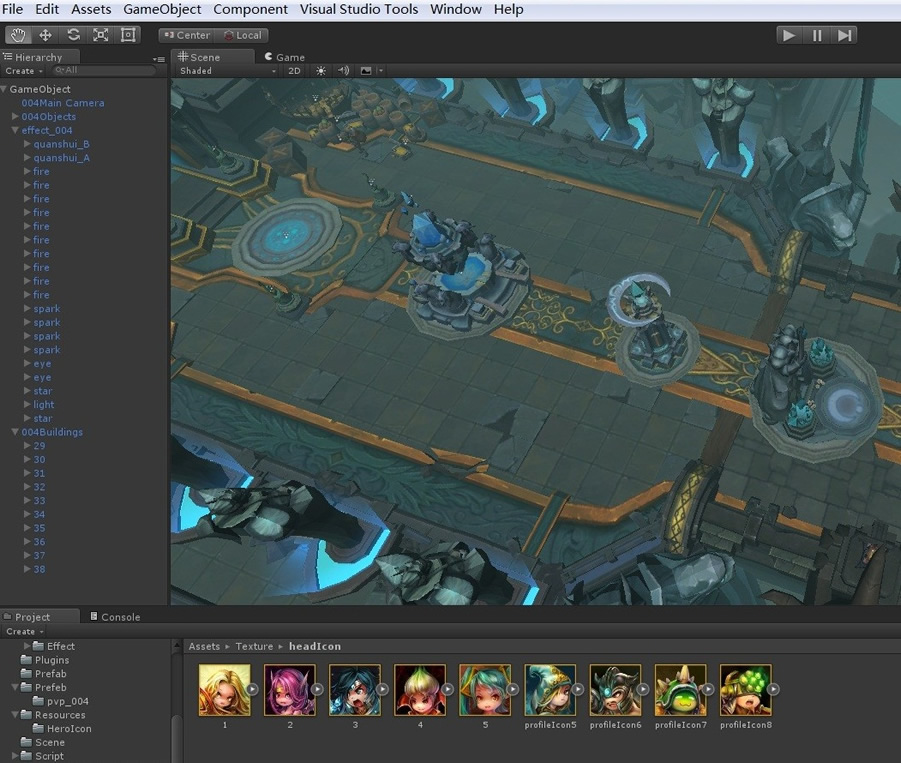
Task: Expand the quanshui_B node
Action: click(27, 144)
